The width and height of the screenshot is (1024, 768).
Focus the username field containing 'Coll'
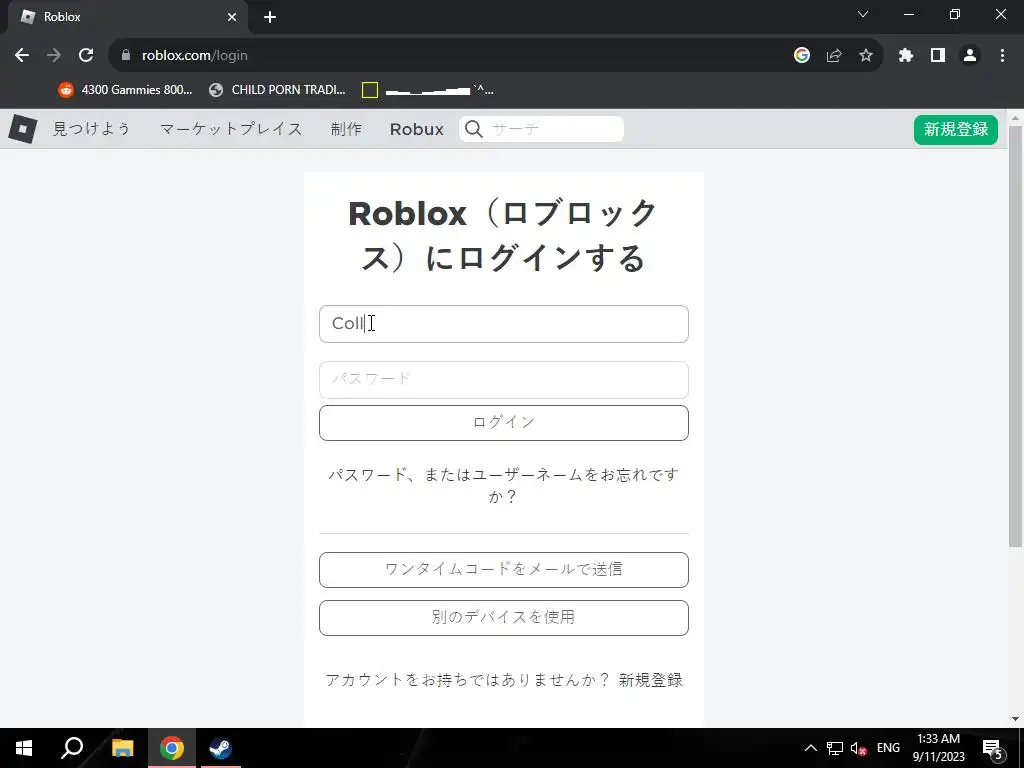(504, 324)
